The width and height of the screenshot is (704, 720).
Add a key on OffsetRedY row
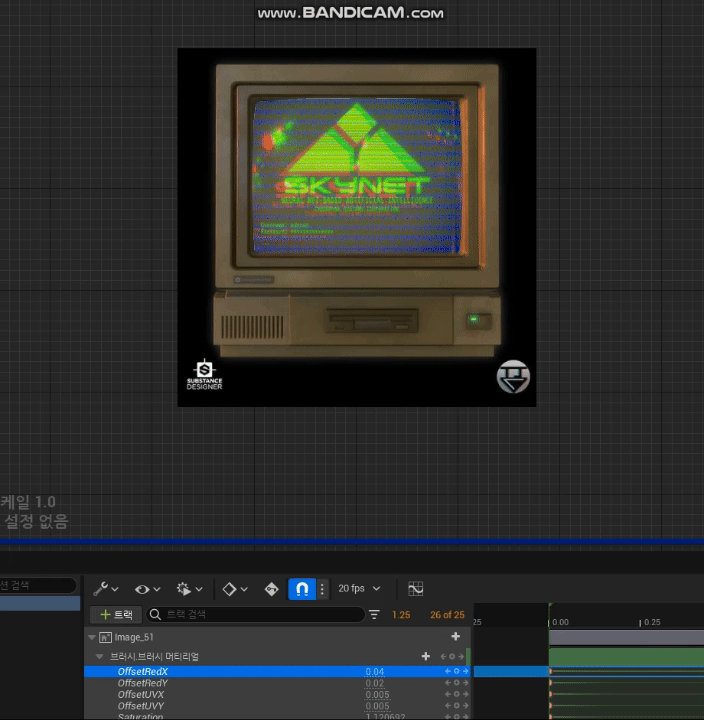pos(456,683)
